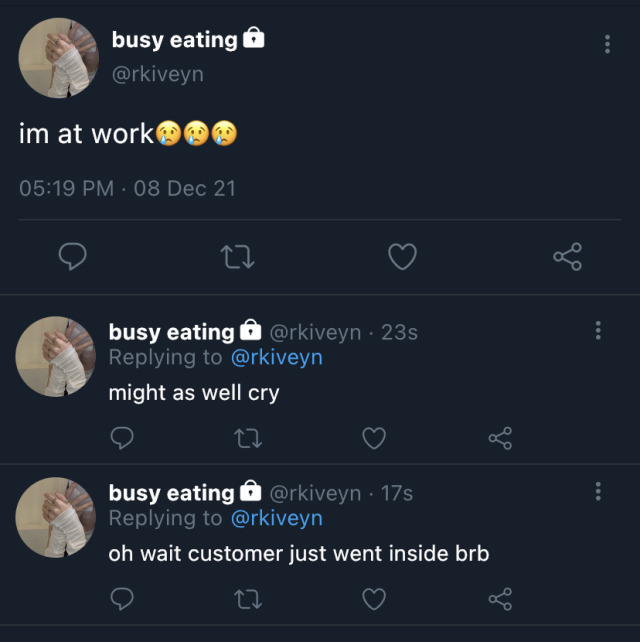Reply to the "customer just went inside" tweet
This screenshot has height=642, width=640.
pyautogui.click(x=122, y=598)
